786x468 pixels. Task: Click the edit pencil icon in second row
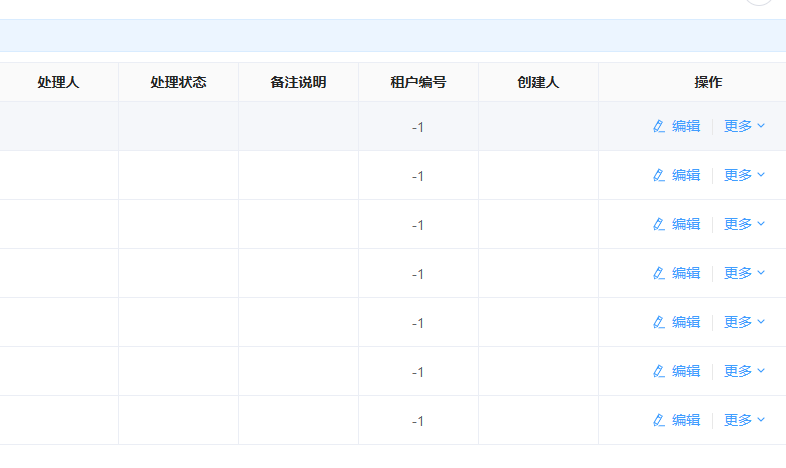659,175
